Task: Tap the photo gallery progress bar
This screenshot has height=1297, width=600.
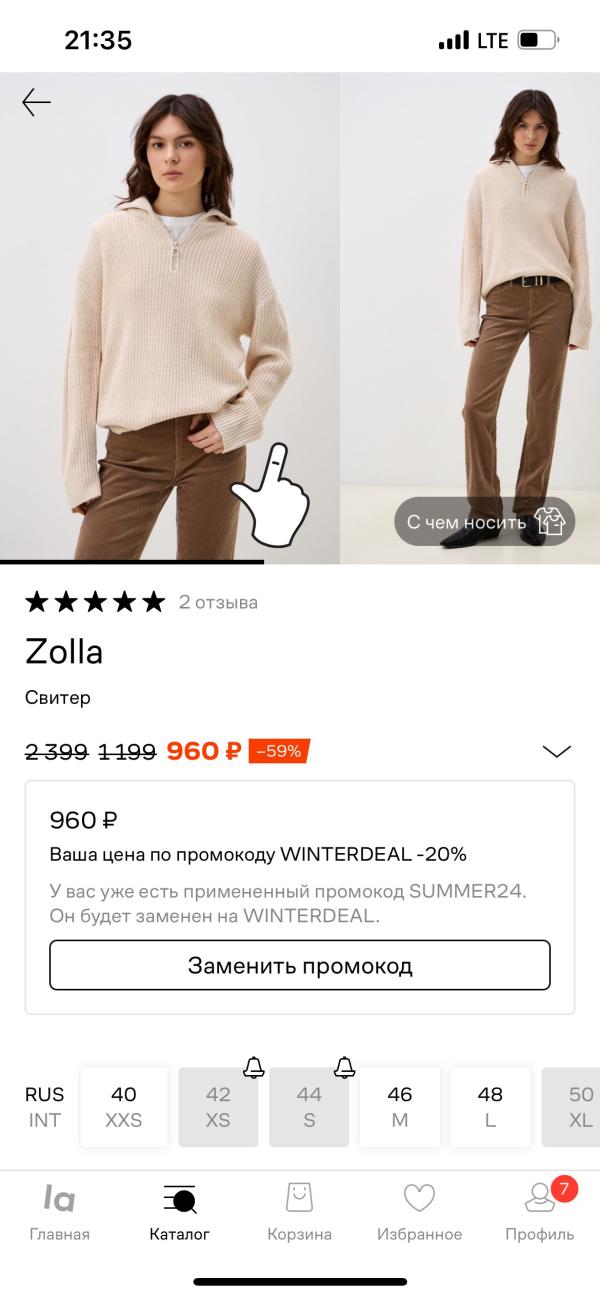Action: (132, 562)
